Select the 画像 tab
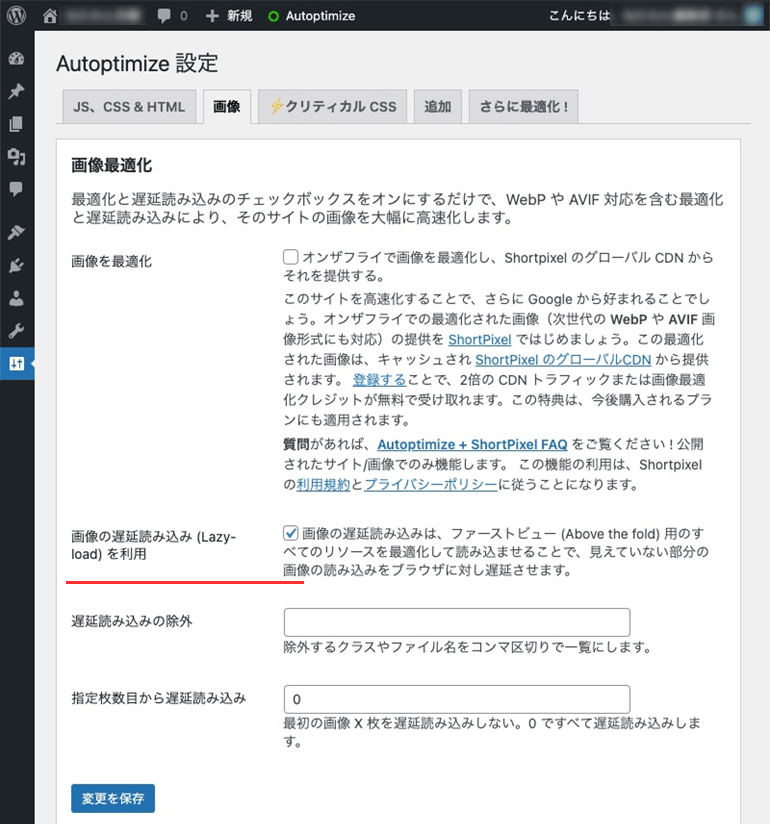770x824 pixels. coord(227,107)
